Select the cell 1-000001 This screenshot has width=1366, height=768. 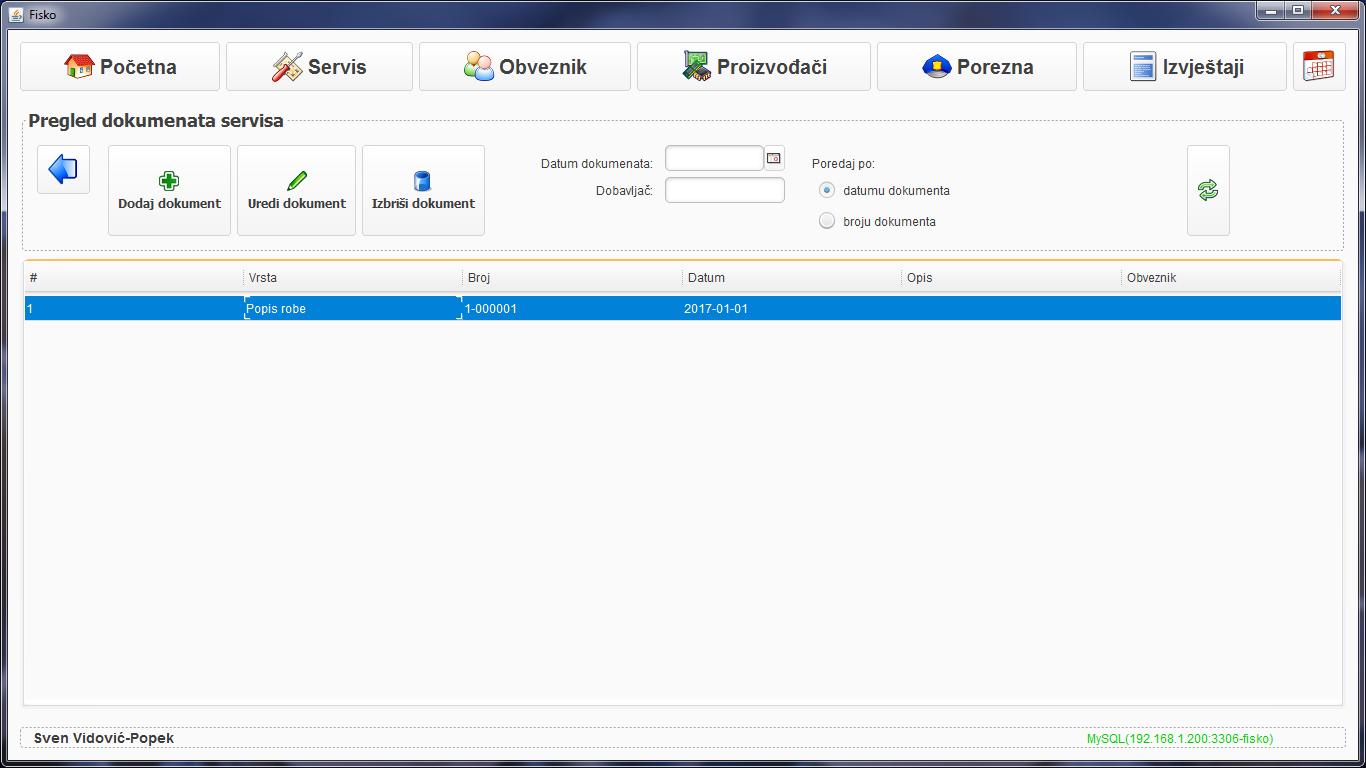coord(573,309)
